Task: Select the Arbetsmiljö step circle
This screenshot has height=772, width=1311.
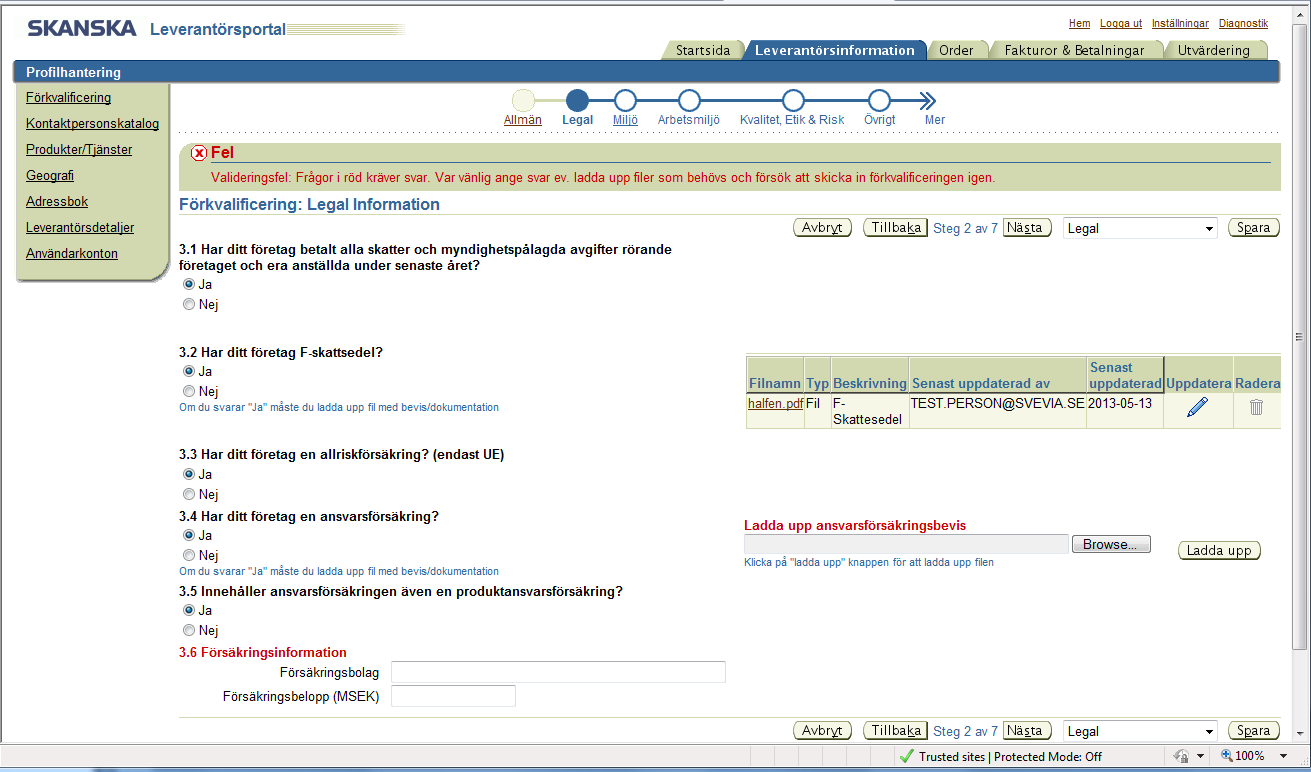Action: pos(689,100)
